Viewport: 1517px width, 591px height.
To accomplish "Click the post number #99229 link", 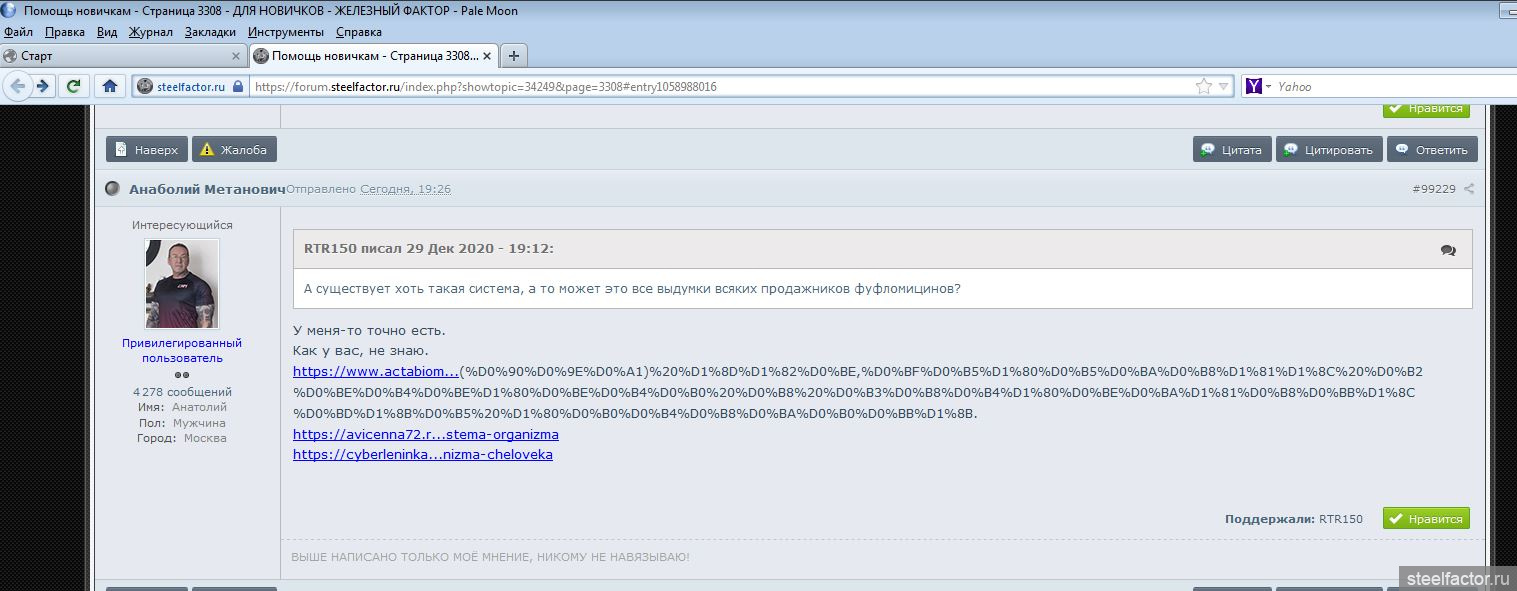I will point(1434,189).
